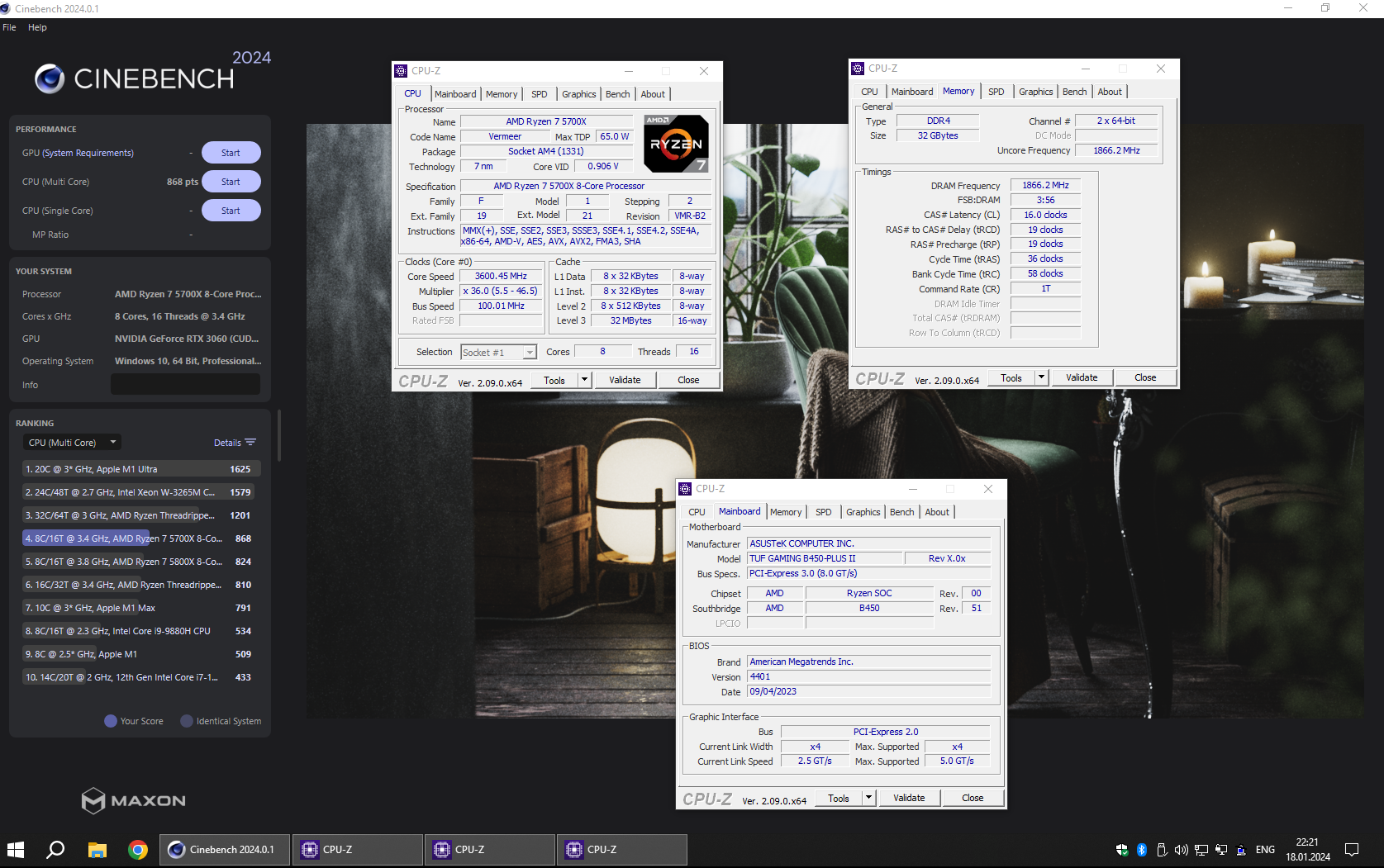This screenshot has width=1384, height=868.
Task: Open the CPU (Multi Core) ranking dropdown
Action: [x=73, y=443]
